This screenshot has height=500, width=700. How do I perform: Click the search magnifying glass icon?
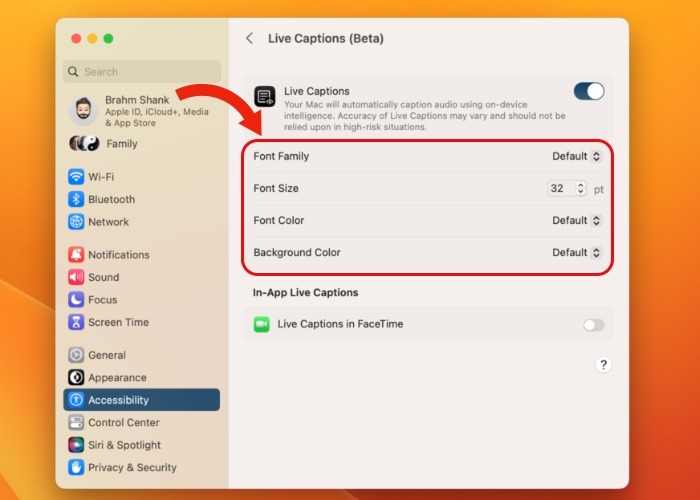pos(73,71)
